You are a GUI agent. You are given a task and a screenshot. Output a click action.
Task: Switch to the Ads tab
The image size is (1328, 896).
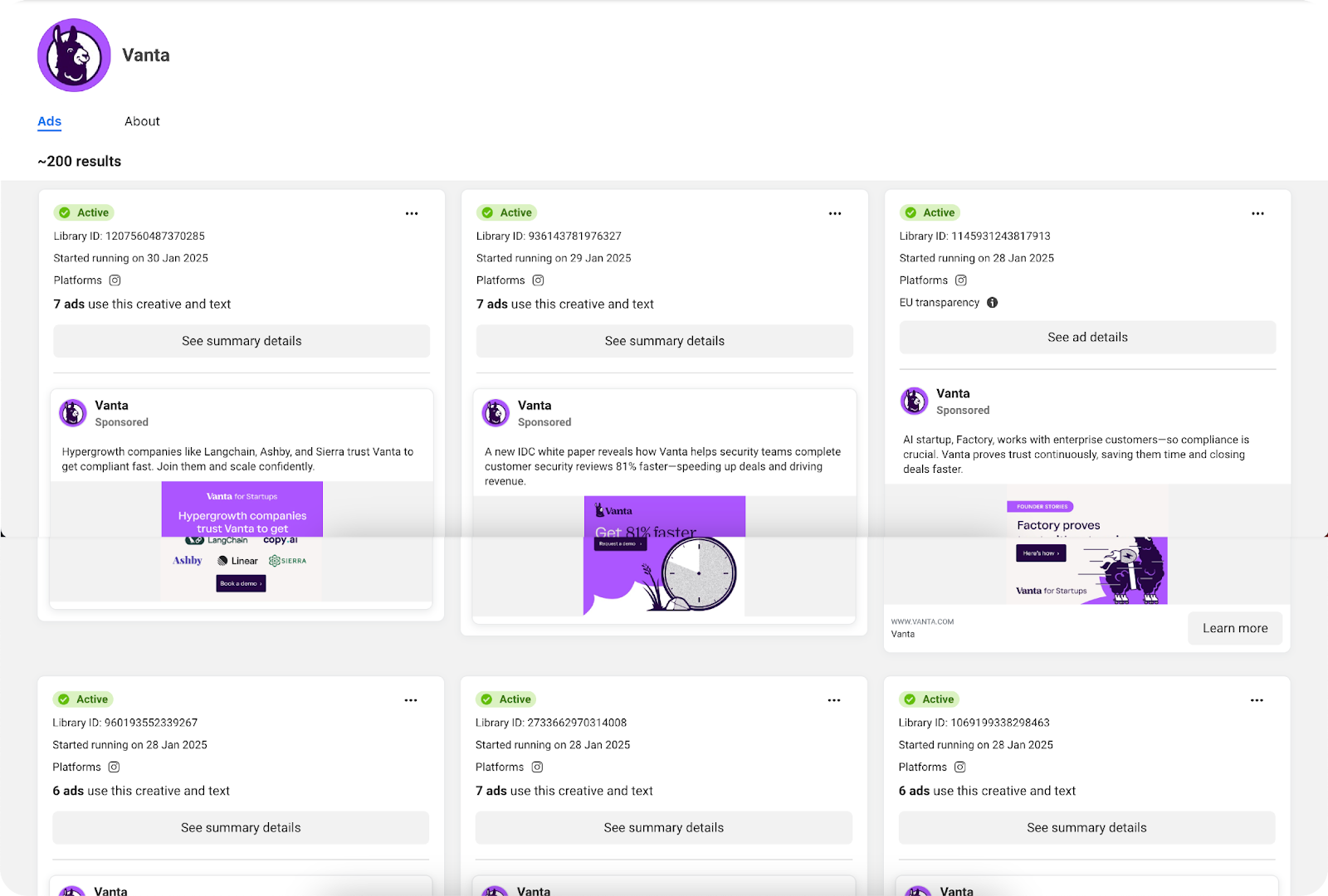click(50, 121)
